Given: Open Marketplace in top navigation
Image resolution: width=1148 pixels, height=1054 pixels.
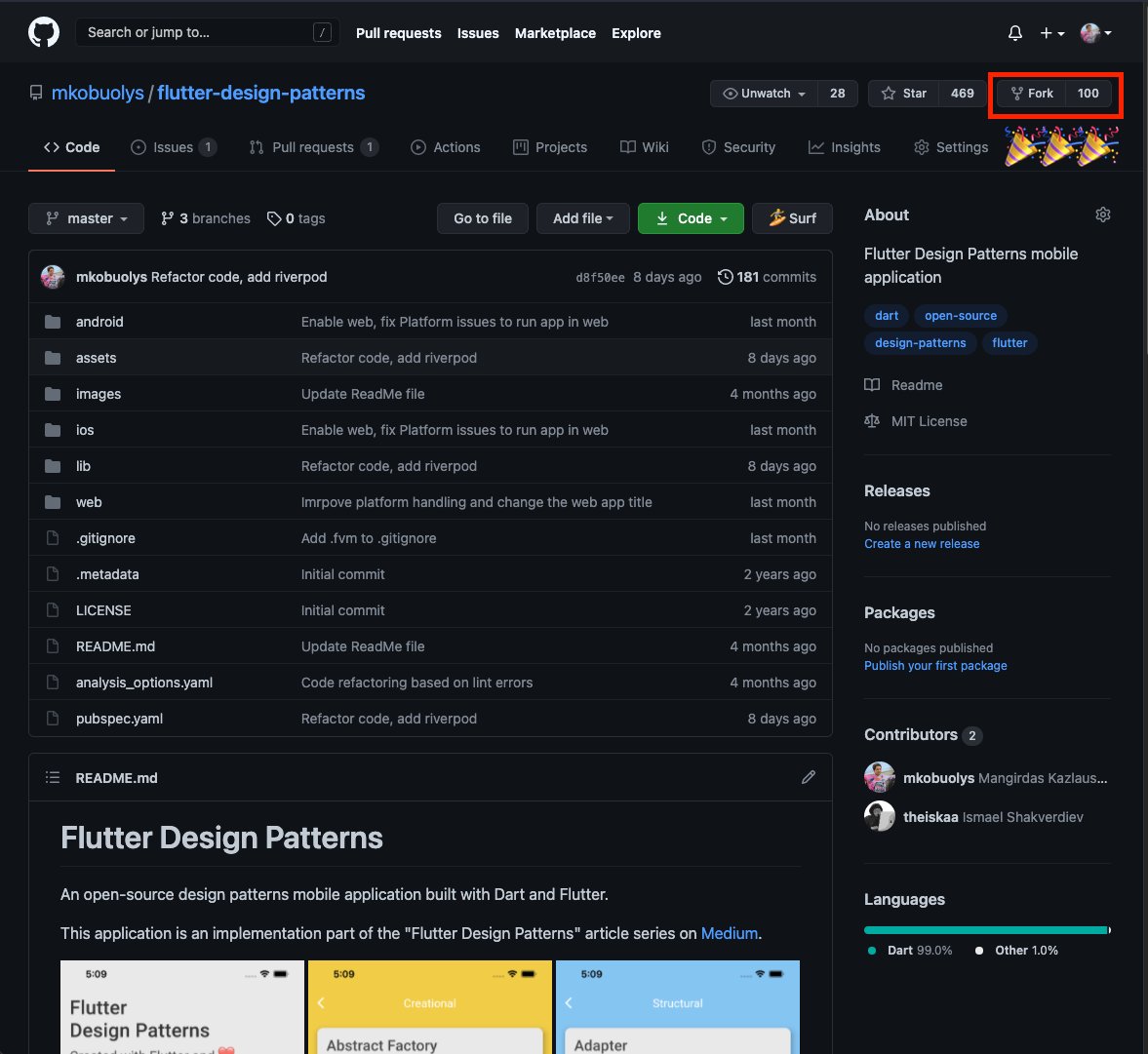Looking at the screenshot, I should pyautogui.click(x=555, y=33).
